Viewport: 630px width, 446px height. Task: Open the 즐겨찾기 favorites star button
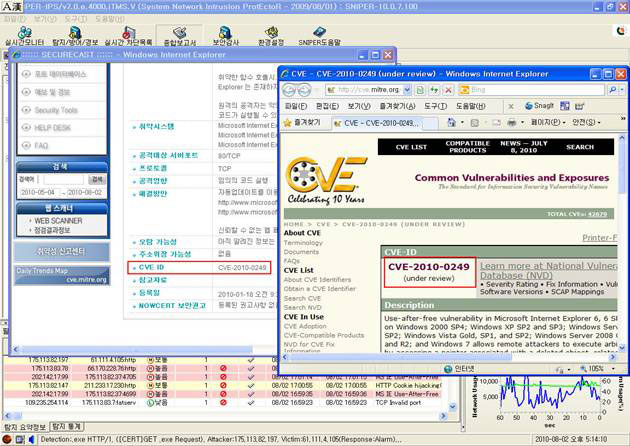(302, 123)
